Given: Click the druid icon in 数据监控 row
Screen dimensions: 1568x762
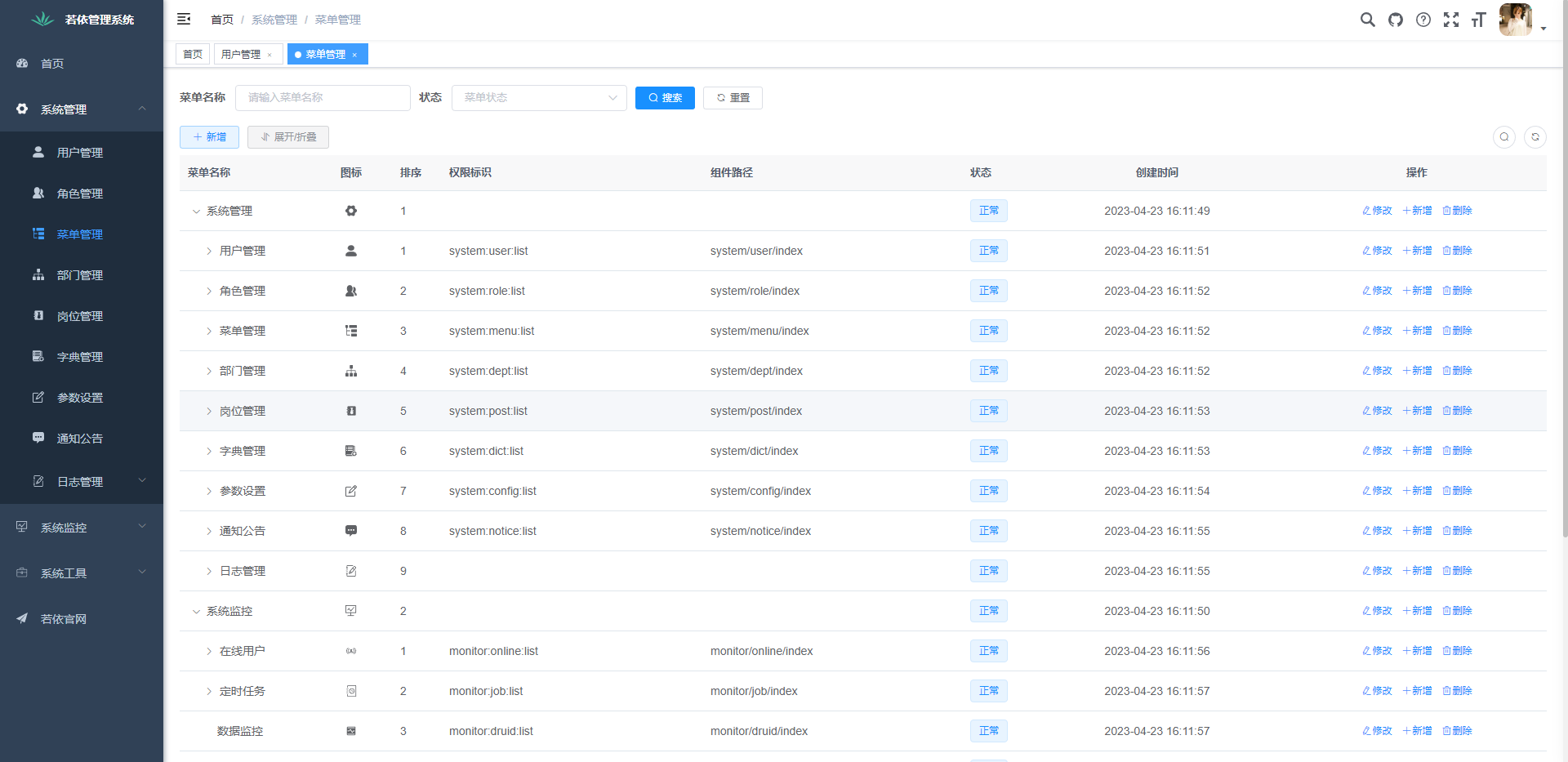Looking at the screenshot, I should [351, 731].
